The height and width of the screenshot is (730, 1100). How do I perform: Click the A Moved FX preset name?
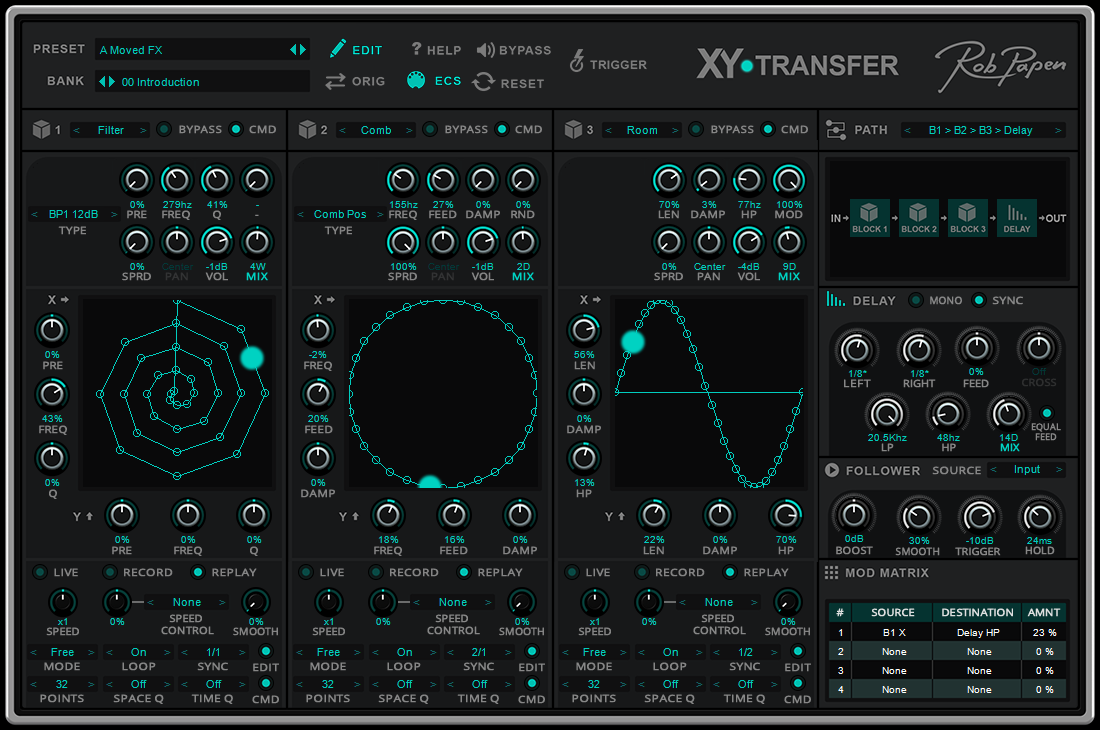[x=131, y=50]
